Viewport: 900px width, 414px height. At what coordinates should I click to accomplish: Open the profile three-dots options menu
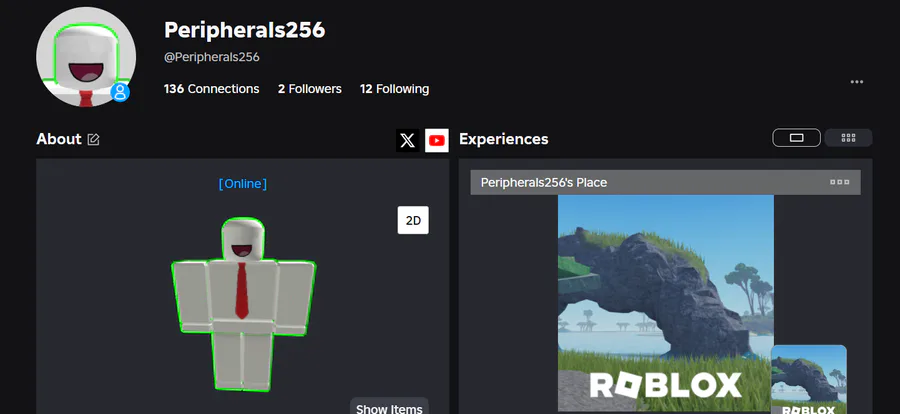857,82
